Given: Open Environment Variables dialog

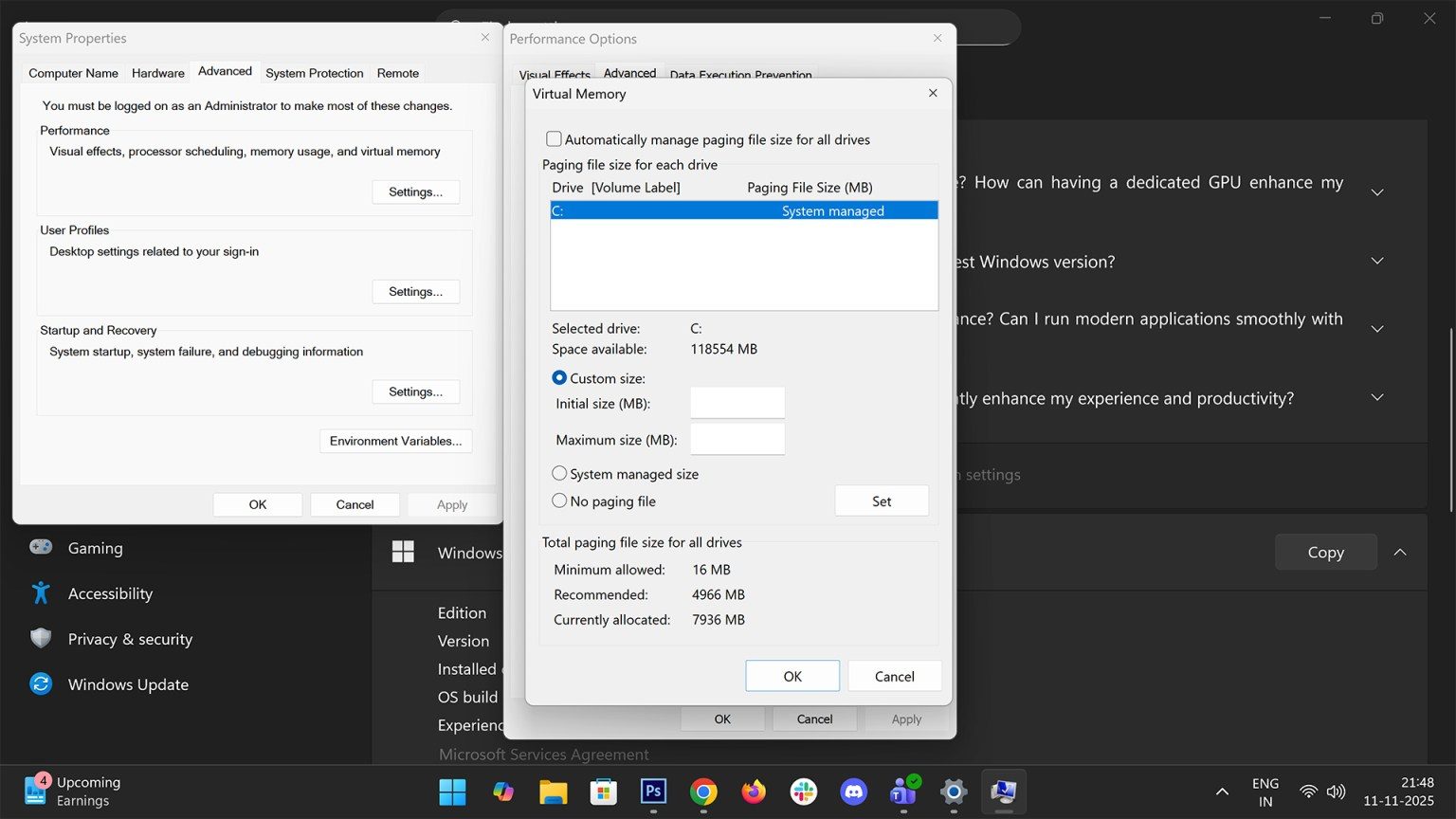Looking at the screenshot, I should pos(395,441).
